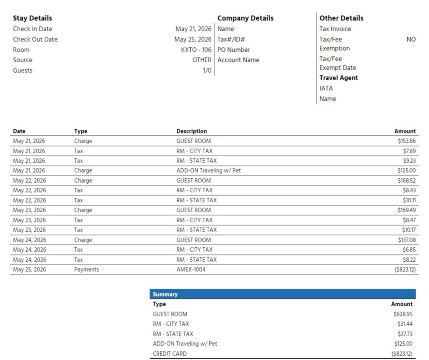The image size is (429, 360).
Task: Select the amount "$6.85"
Action: pyautogui.click(x=409, y=249)
